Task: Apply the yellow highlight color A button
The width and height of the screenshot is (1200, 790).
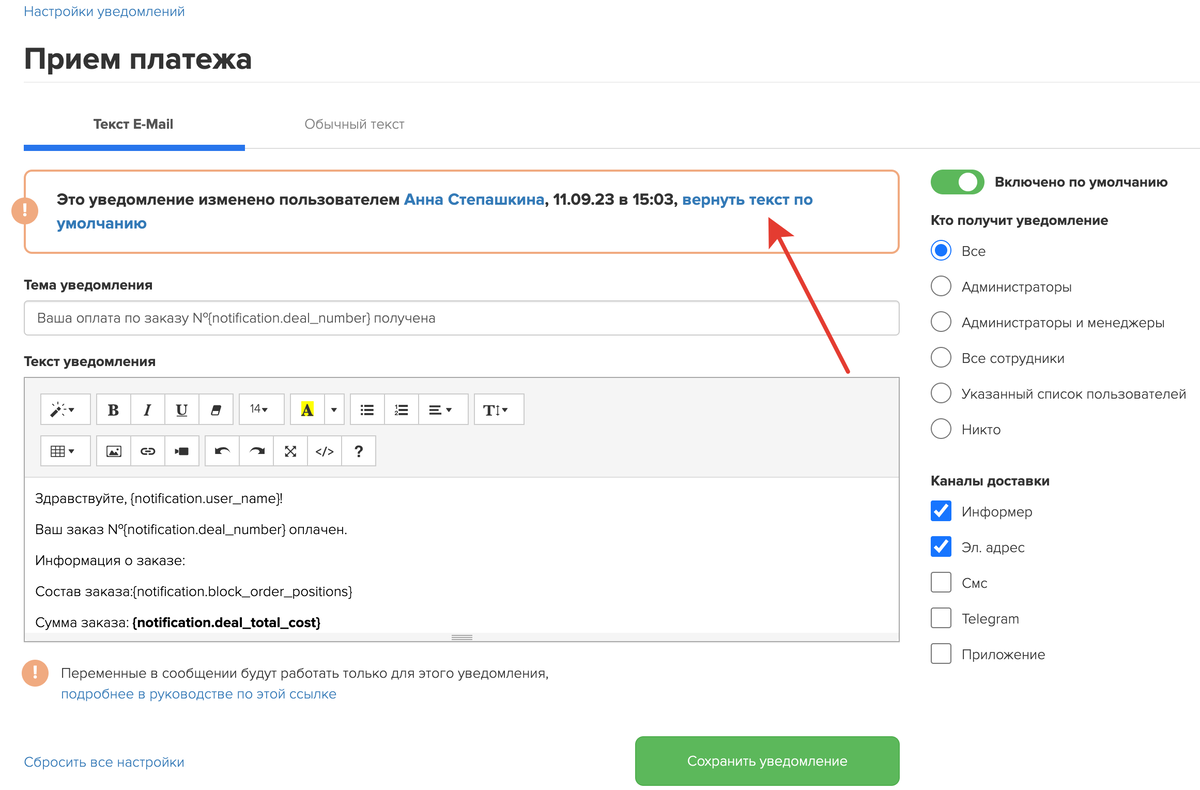Action: coord(307,409)
